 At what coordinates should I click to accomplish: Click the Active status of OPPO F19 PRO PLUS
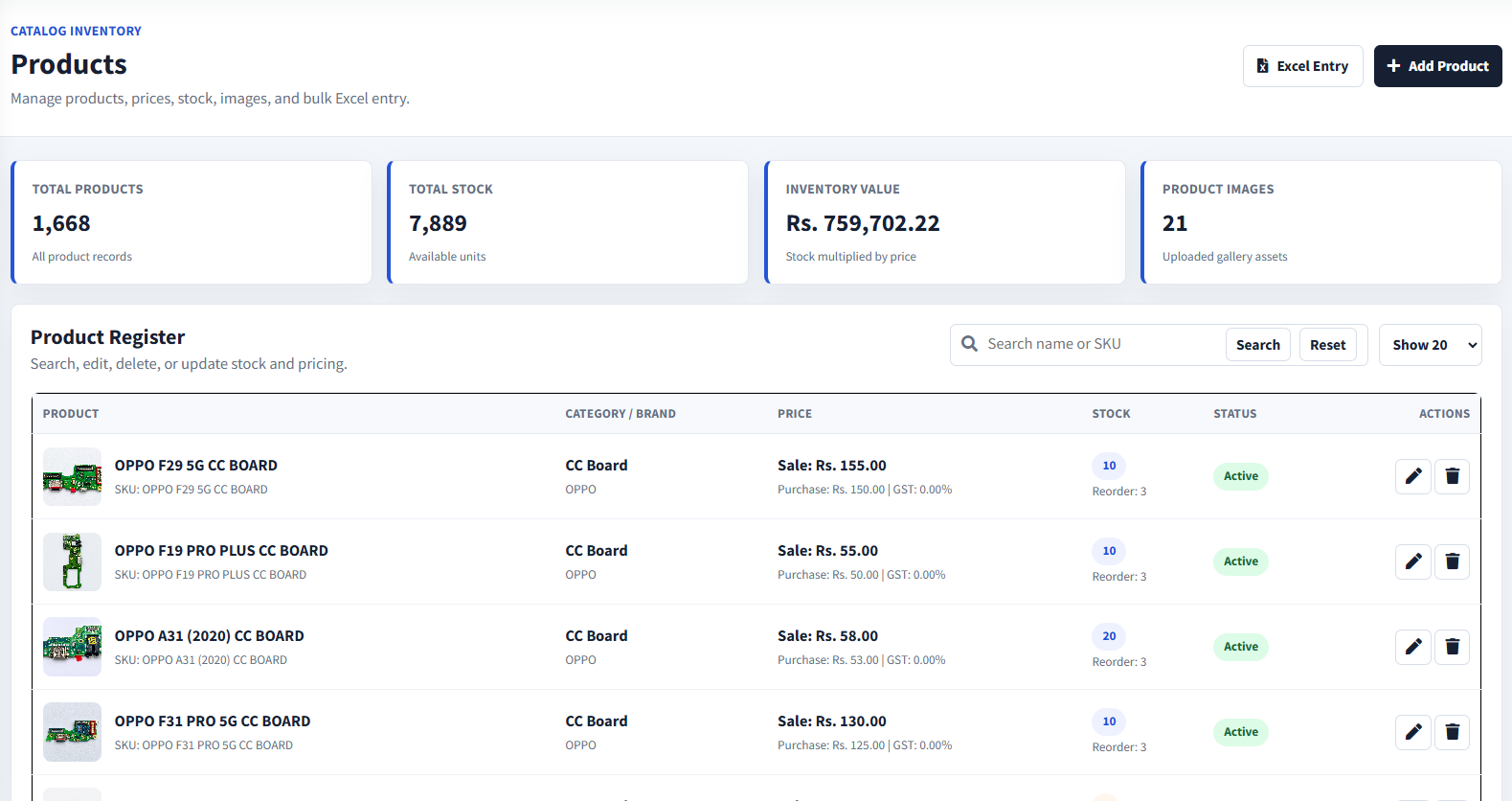click(1241, 561)
